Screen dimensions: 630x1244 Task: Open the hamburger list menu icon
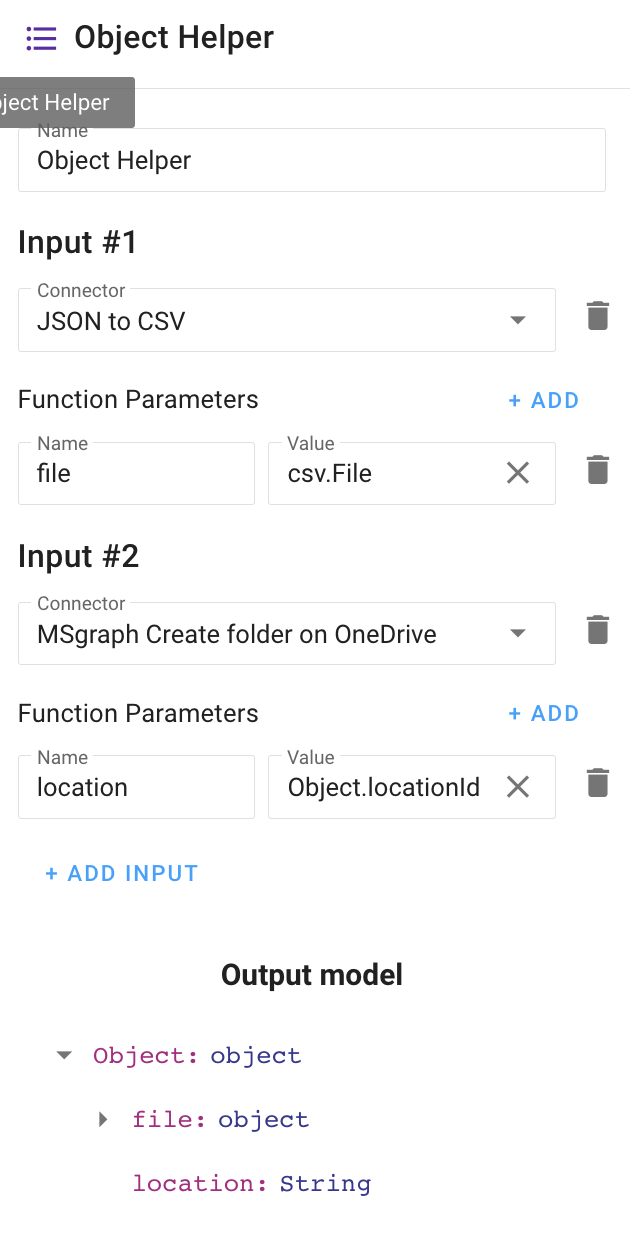click(x=41, y=39)
